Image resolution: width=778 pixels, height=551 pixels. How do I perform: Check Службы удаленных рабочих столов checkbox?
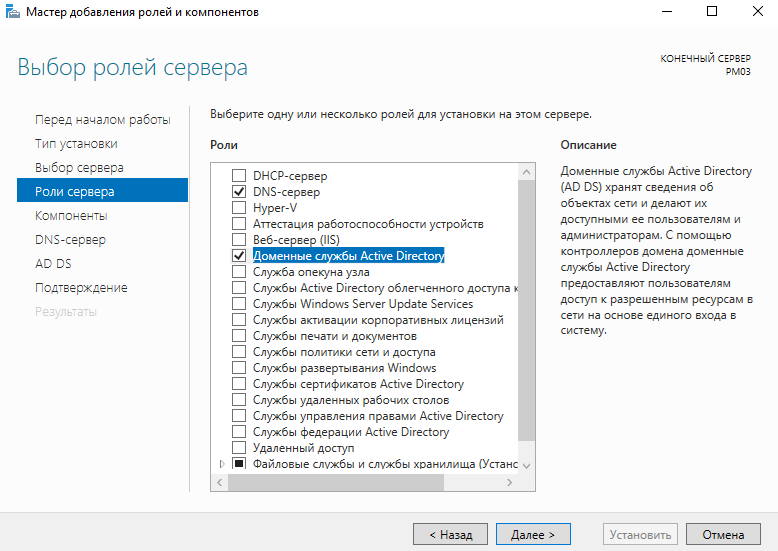point(239,400)
